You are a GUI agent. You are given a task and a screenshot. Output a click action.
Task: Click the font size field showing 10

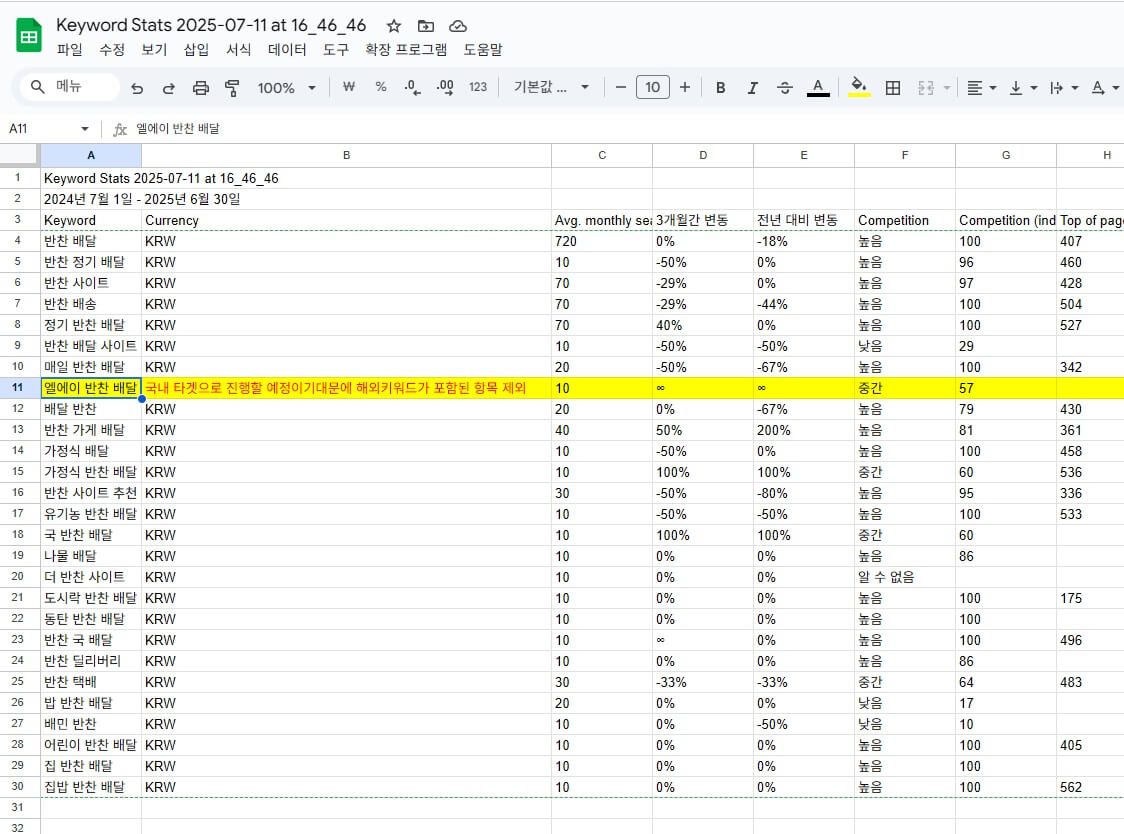click(652, 87)
